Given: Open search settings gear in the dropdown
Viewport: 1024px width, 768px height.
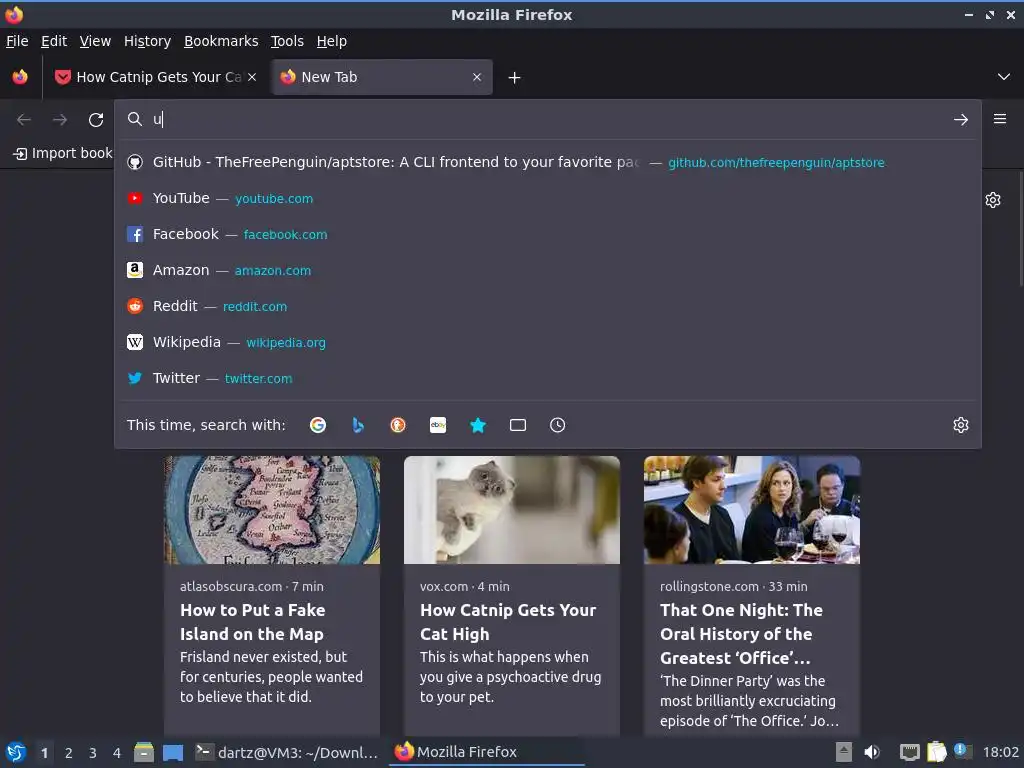Looking at the screenshot, I should [x=961, y=425].
